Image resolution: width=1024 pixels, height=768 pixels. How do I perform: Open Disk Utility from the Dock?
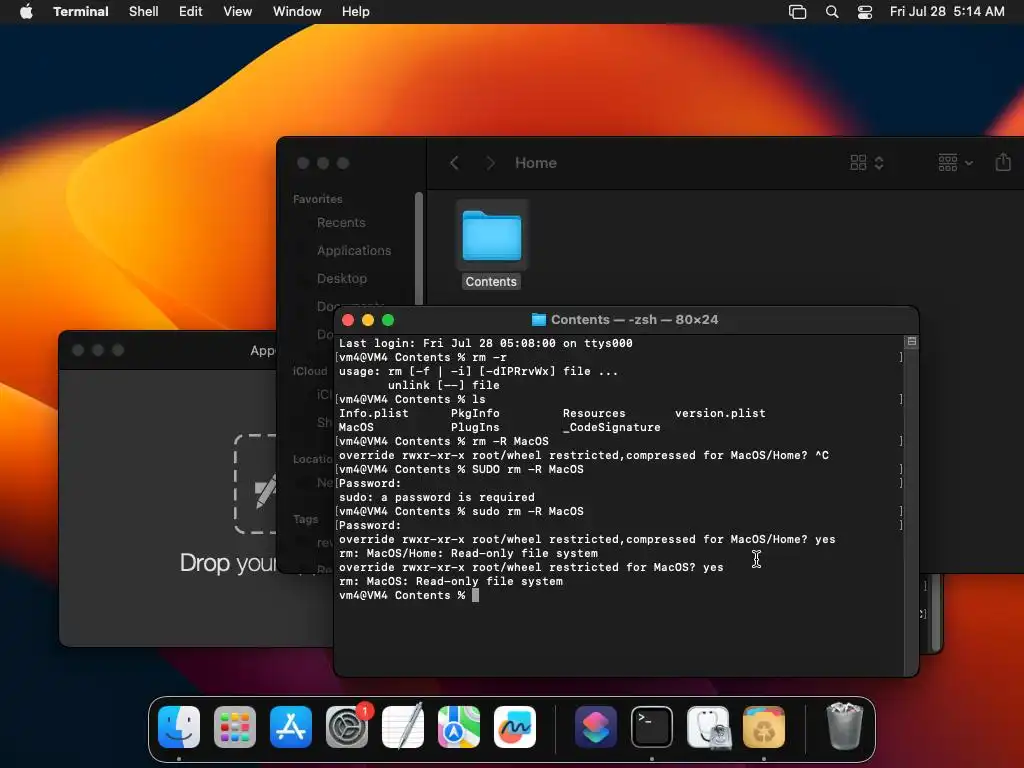coord(708,727)
